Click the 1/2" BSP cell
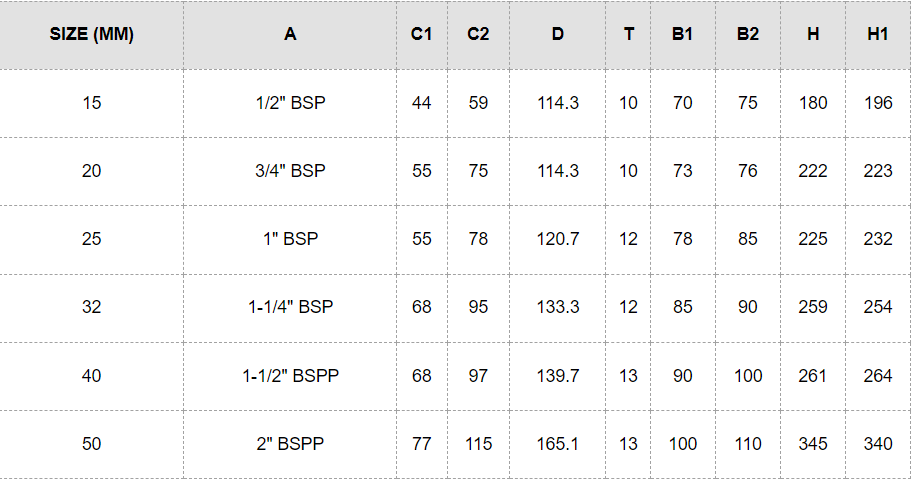912x479 pixels. pyautogui.click(x=291, y=103)
